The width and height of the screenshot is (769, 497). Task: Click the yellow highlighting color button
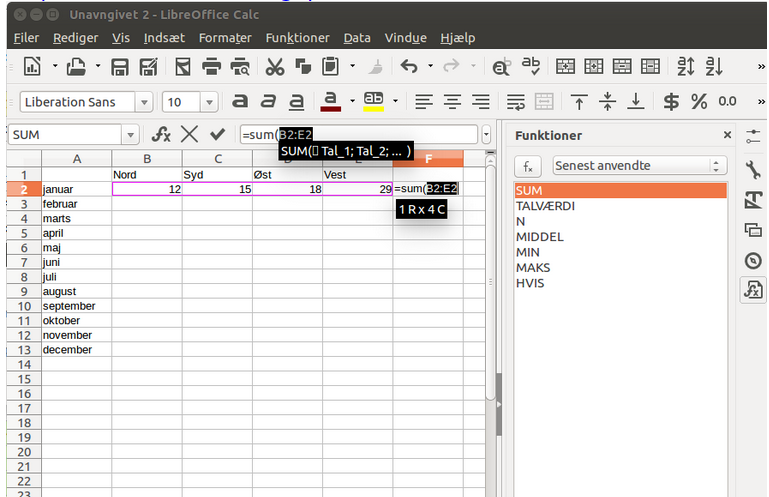tap(373, 101)
